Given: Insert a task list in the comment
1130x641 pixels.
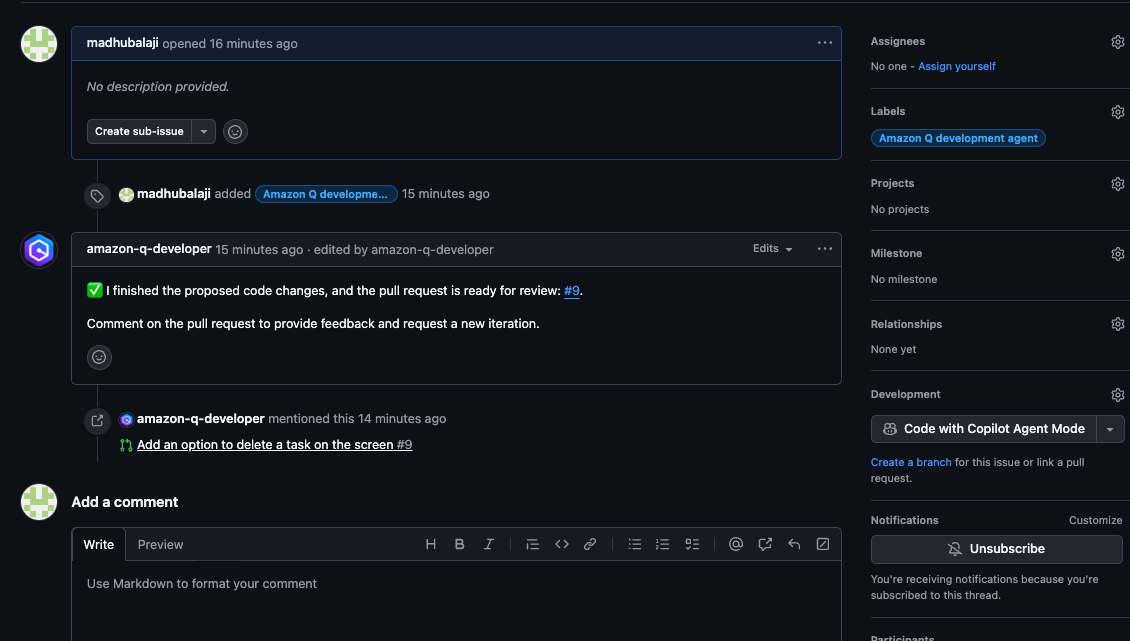Looking at the screenshot, I should (x=692, y=544).
